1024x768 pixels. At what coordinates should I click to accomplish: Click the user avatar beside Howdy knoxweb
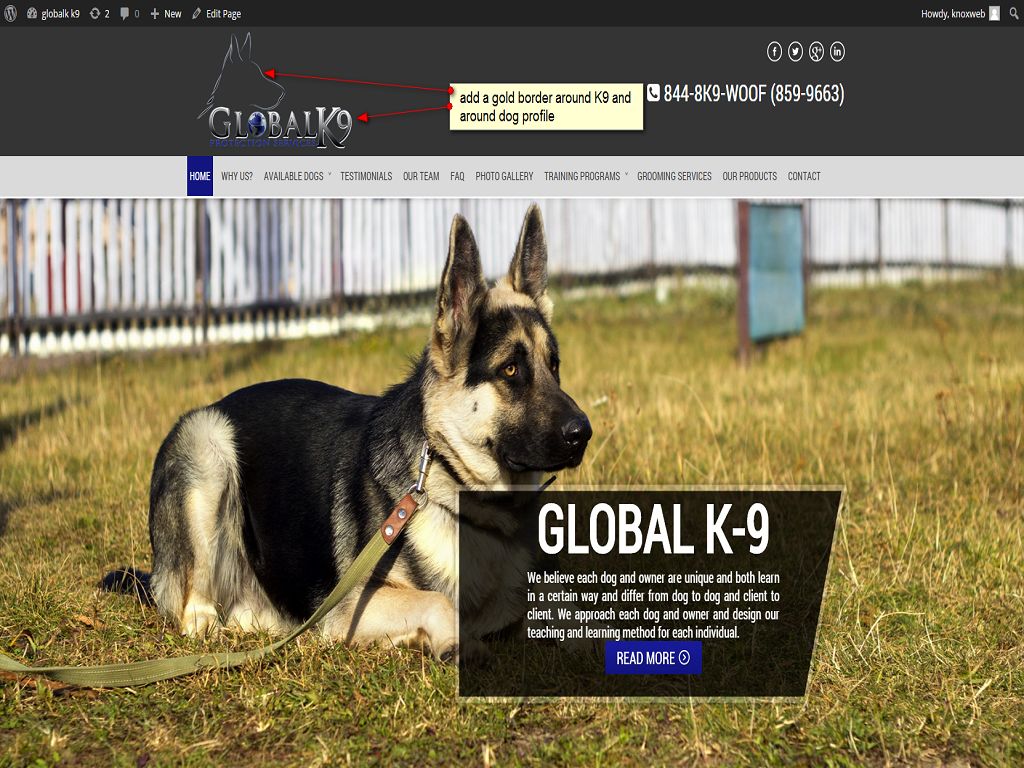point(994,14)
